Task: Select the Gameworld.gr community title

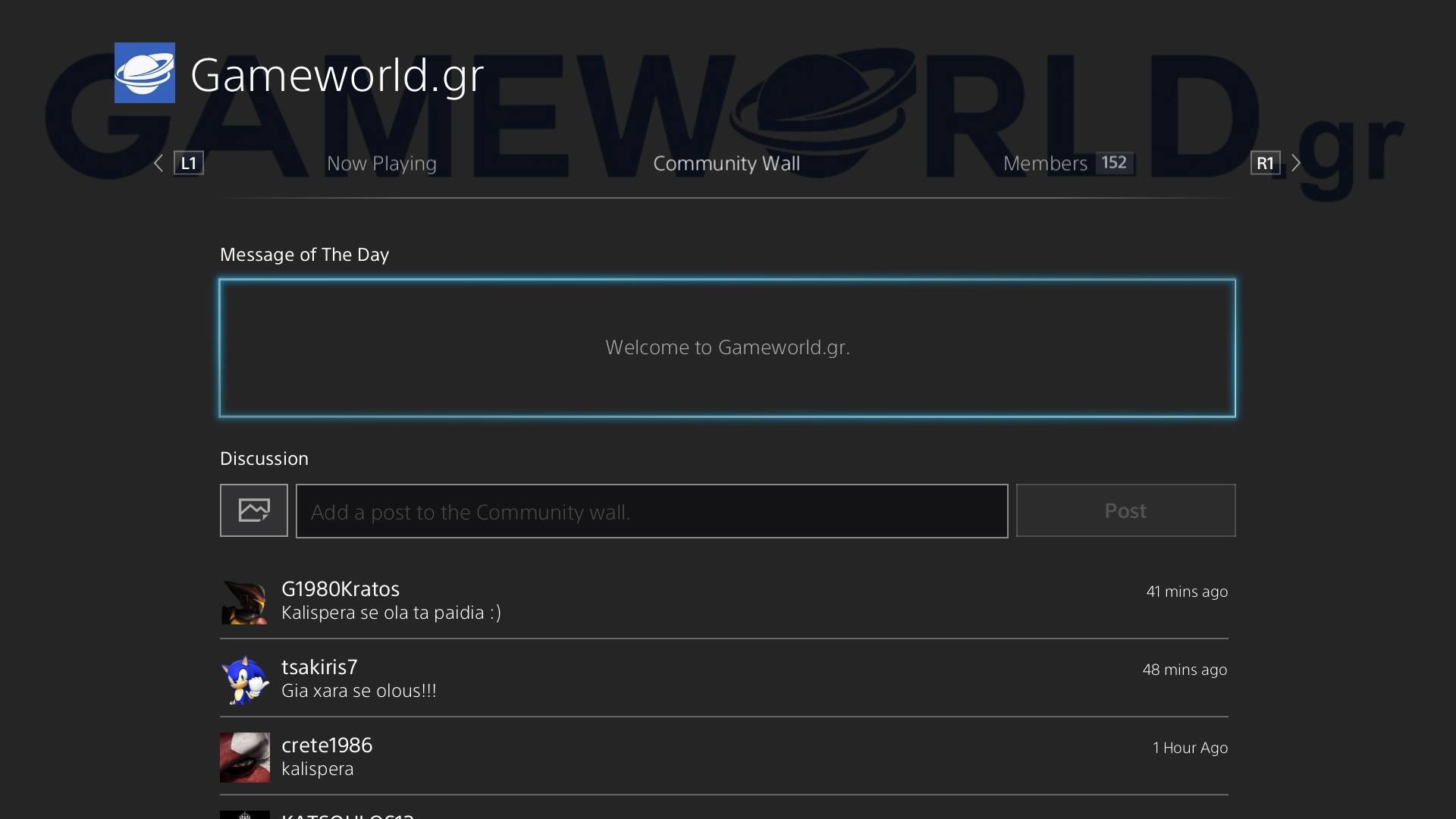Action: 337,75
